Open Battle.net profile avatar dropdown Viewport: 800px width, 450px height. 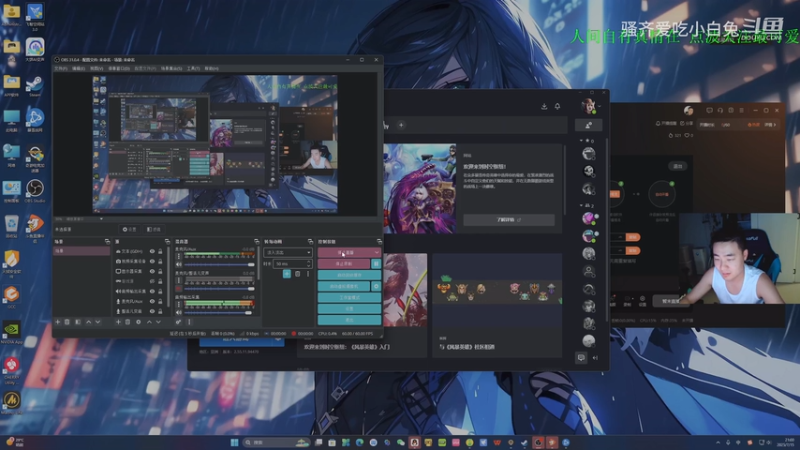click(591, 107)
